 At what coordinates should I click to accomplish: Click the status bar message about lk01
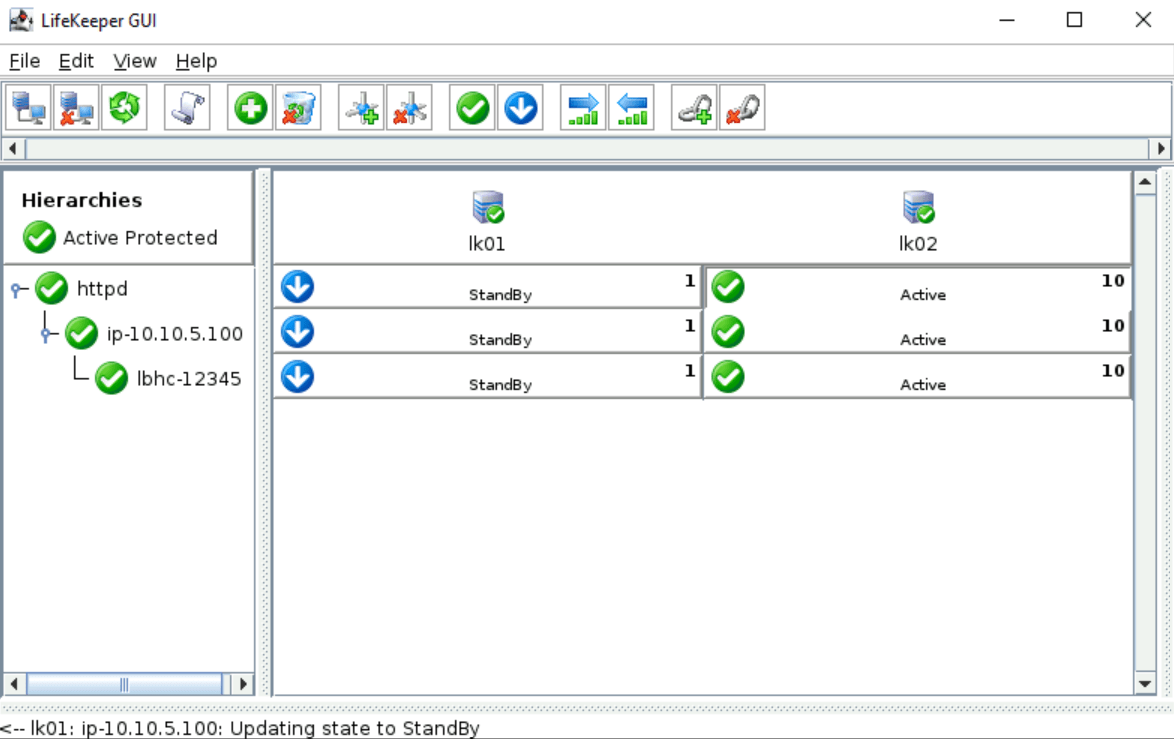pyautogui.click(x=240, y=728)
